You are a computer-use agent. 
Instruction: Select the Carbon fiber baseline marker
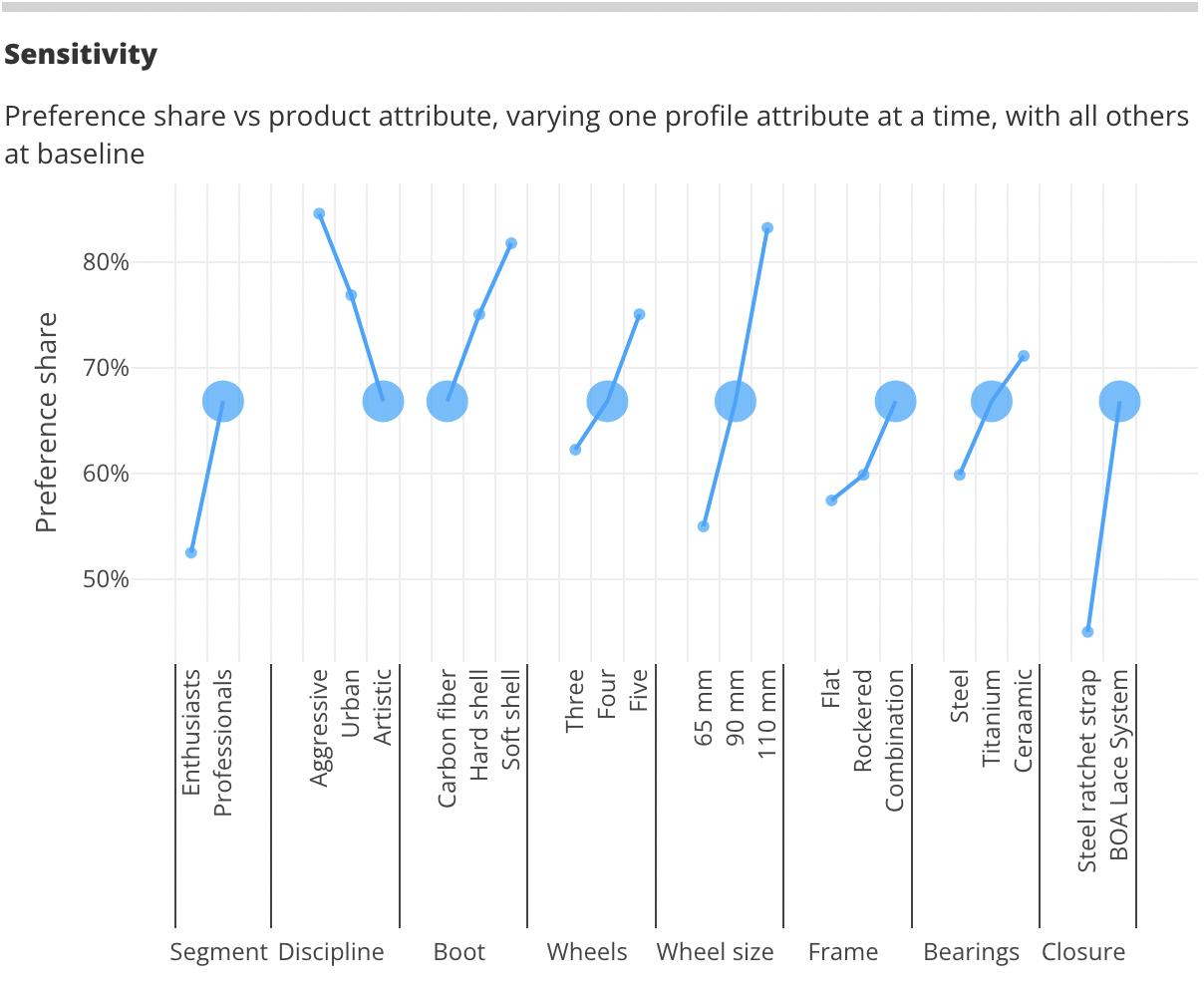[448, 402]
